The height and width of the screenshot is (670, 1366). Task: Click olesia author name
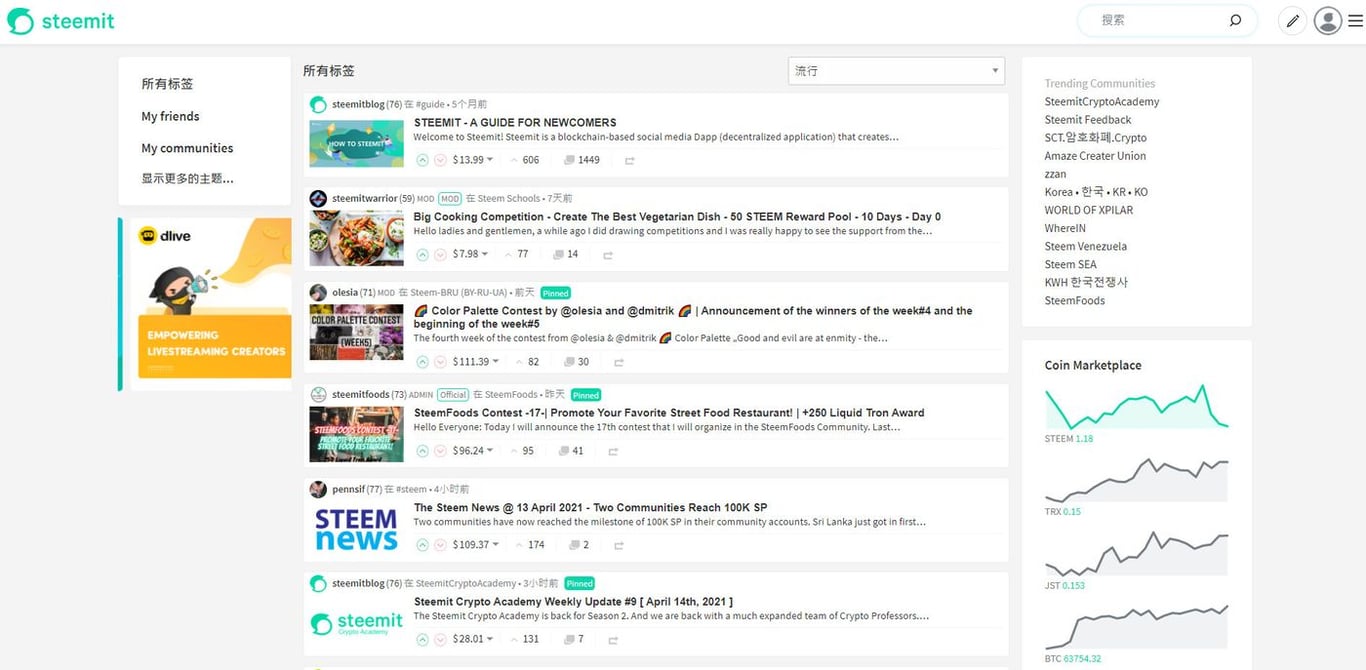(x=345, y=292)
